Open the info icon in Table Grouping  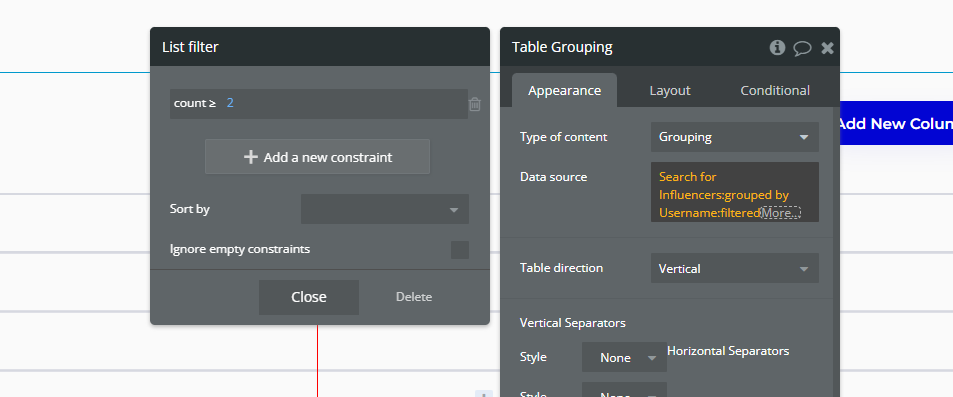click(777, 47)
